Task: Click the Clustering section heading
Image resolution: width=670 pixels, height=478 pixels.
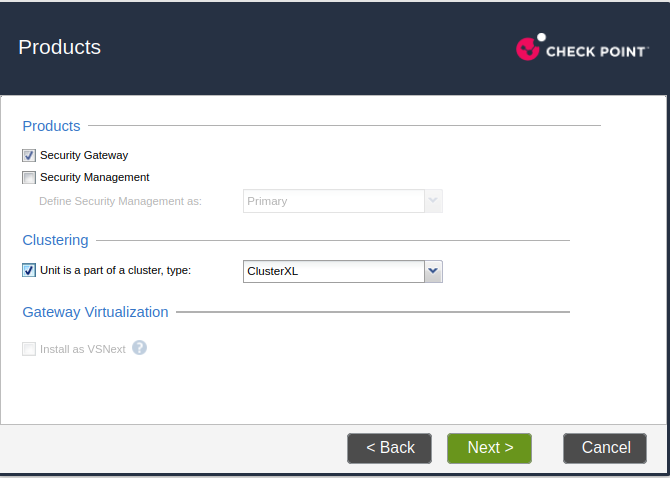Action: (x=56, y=240)
